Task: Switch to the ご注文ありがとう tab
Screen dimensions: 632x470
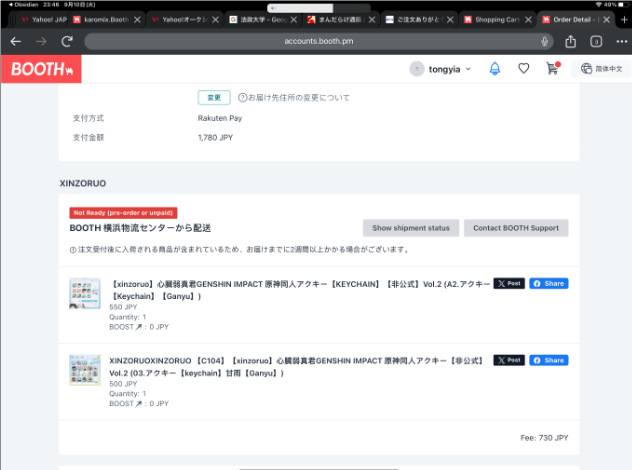Action: (414, 19)
